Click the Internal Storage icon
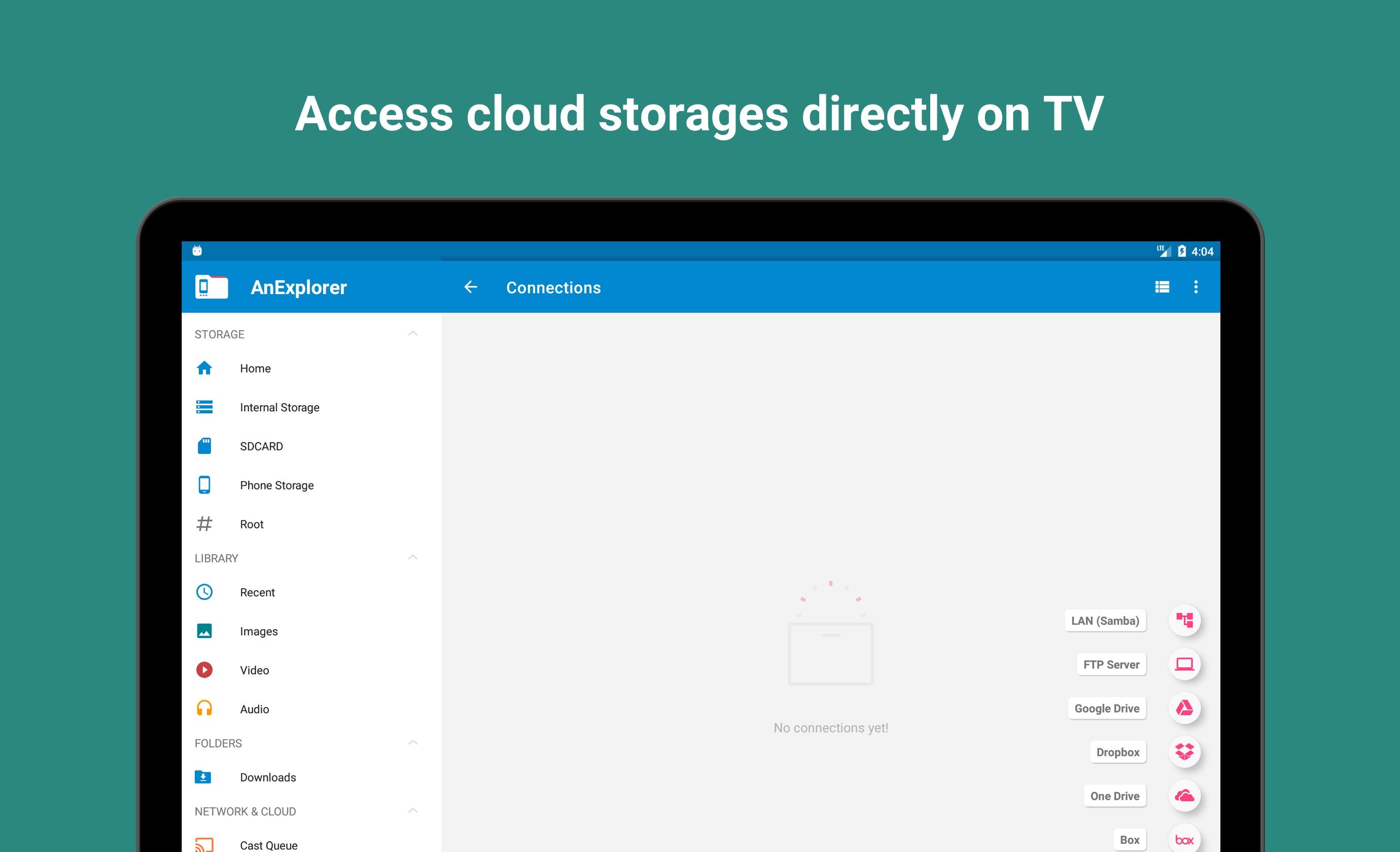 point(204,407)
